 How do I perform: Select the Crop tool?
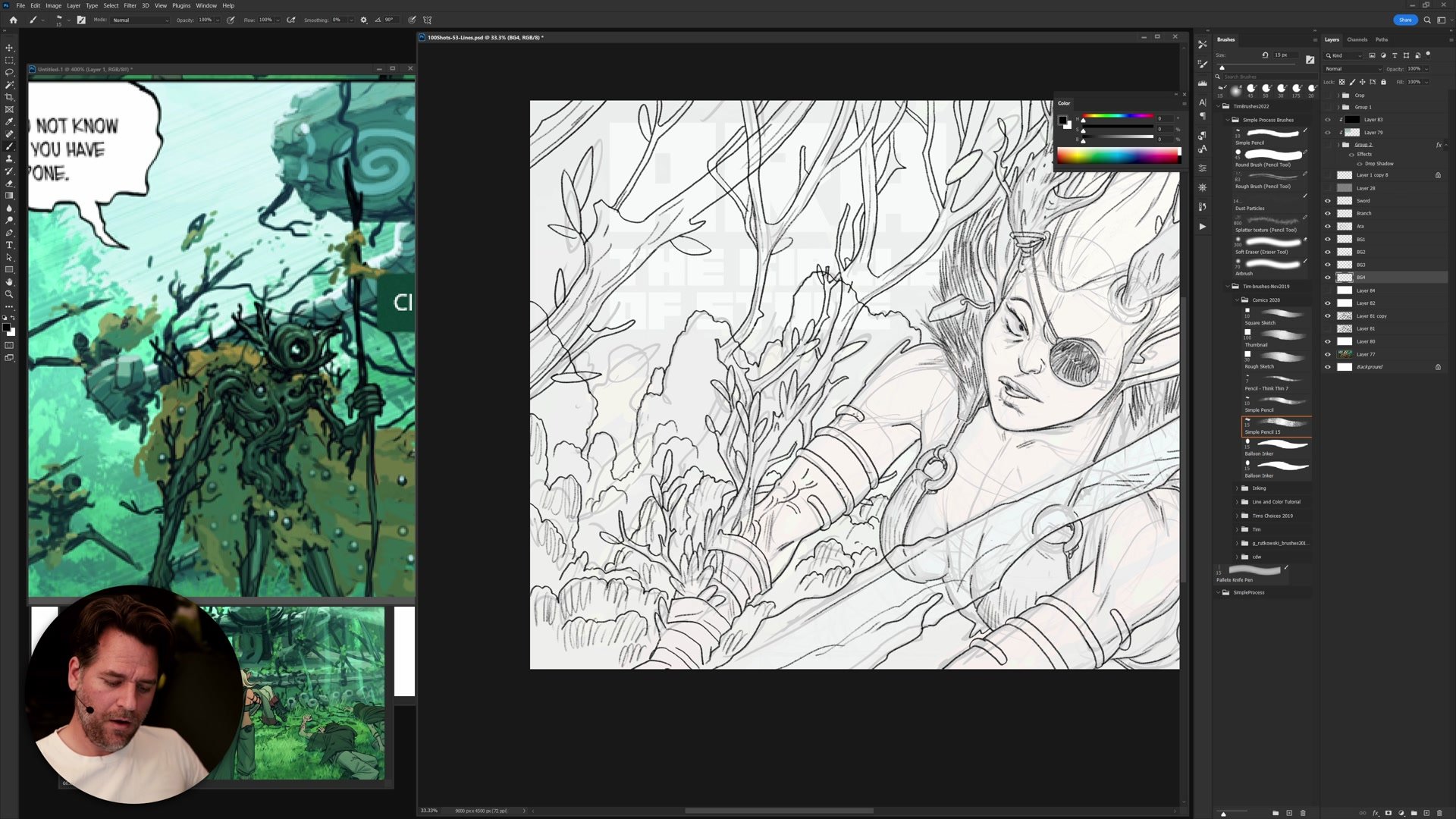pyautogui.click(x=9, y=97)
